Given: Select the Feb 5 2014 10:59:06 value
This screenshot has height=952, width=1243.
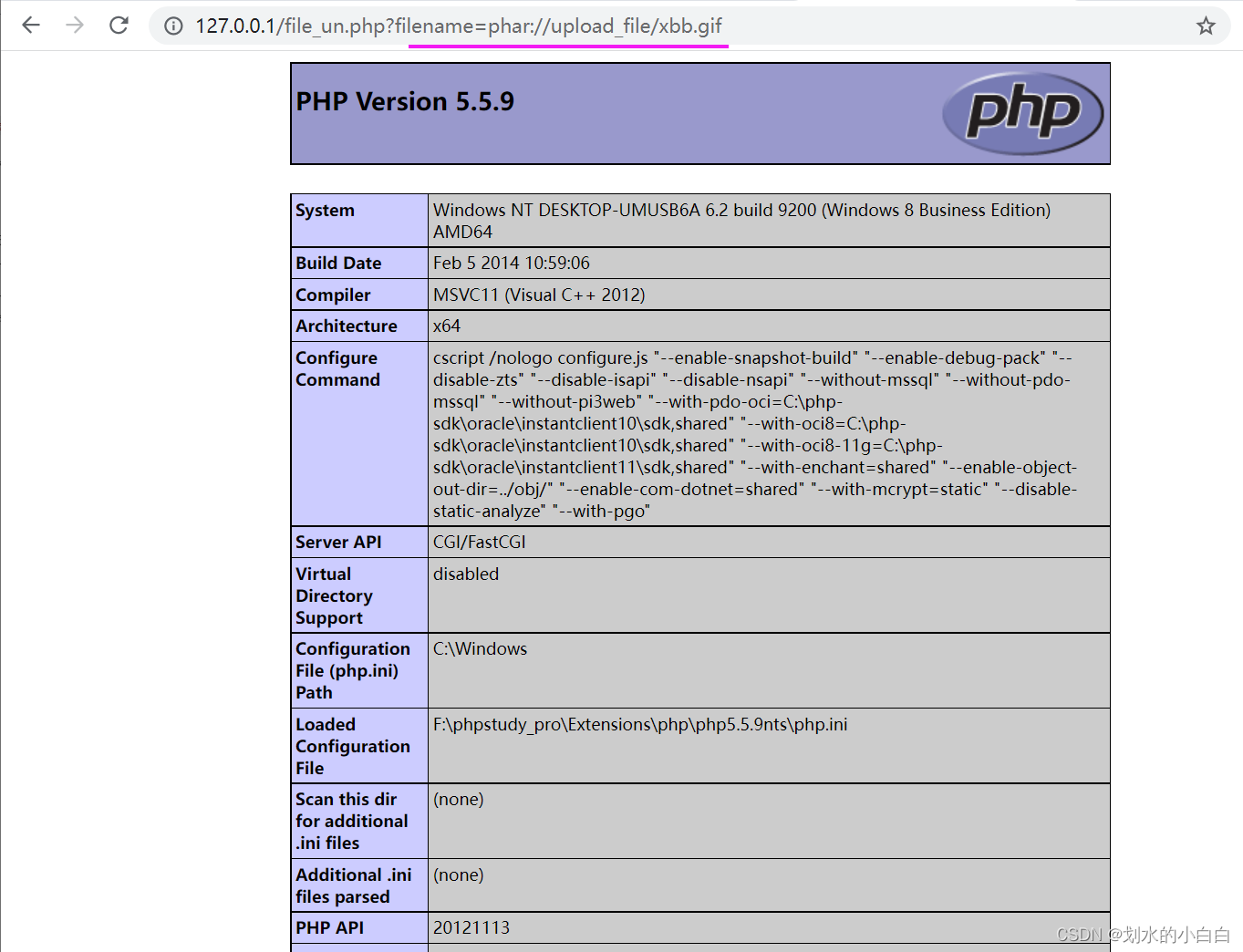Looking at the screenshot, I should (x=512, y=264).
